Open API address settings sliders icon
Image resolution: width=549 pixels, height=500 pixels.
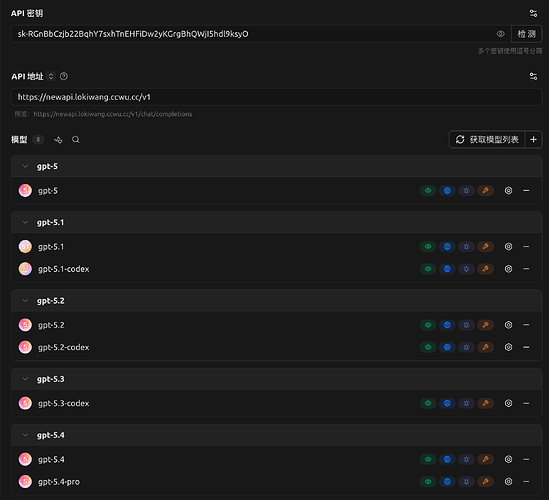tap(533, 76)
